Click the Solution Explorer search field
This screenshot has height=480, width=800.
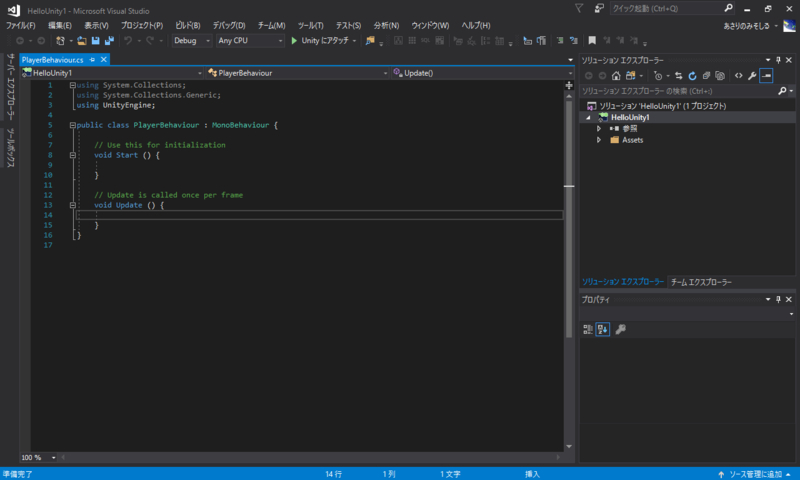click(679, 91)
